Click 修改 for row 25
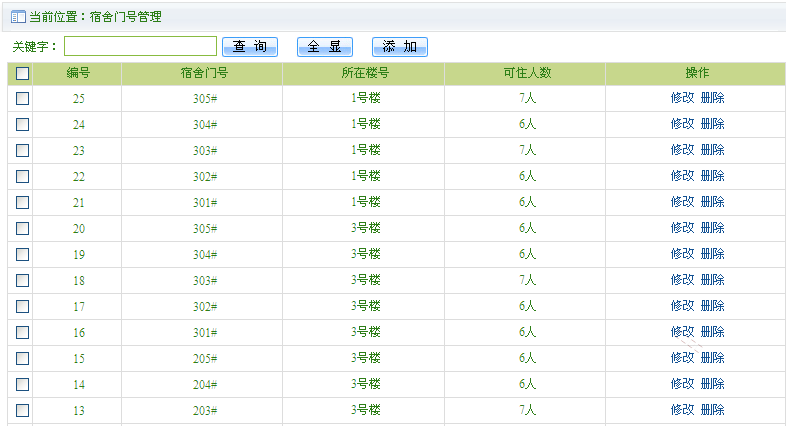The height and width of the screenshot is (426, 786). (682, 98)
